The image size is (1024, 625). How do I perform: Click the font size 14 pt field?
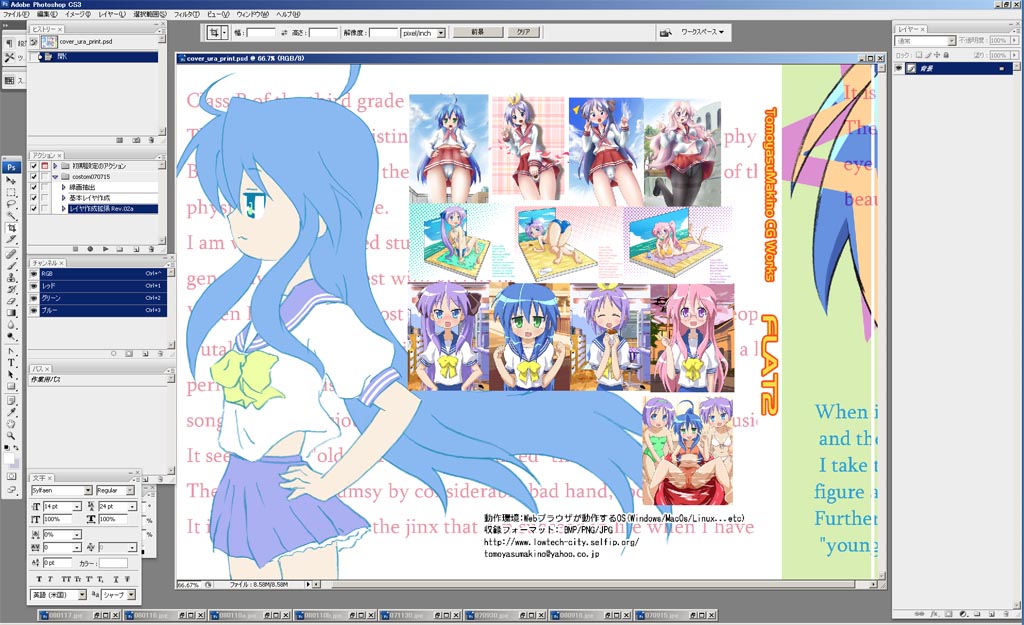tap(57, 507)
